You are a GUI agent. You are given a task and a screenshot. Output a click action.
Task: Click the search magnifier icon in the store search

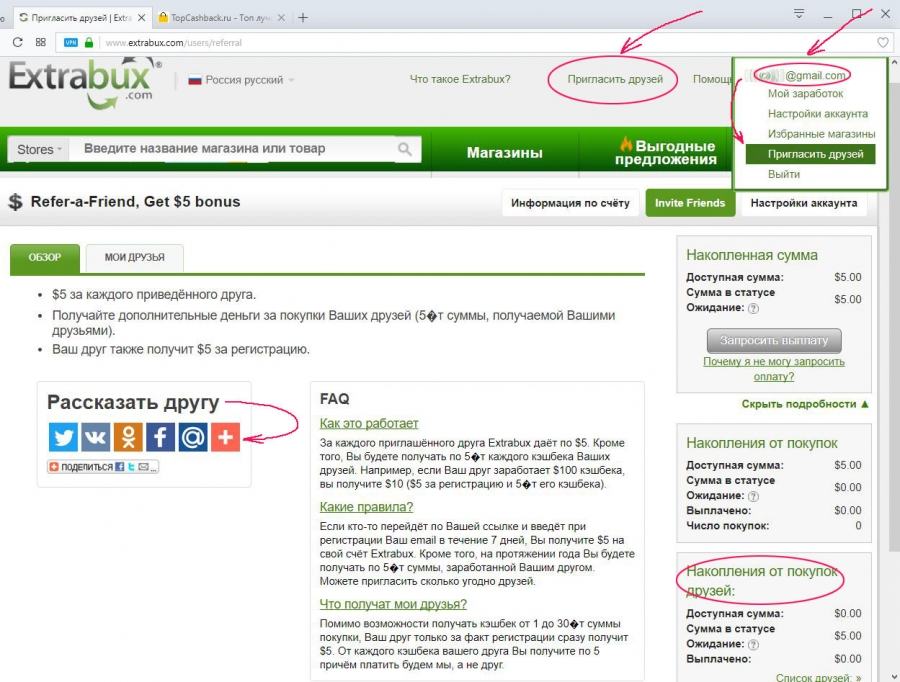(x=405, y=149)
